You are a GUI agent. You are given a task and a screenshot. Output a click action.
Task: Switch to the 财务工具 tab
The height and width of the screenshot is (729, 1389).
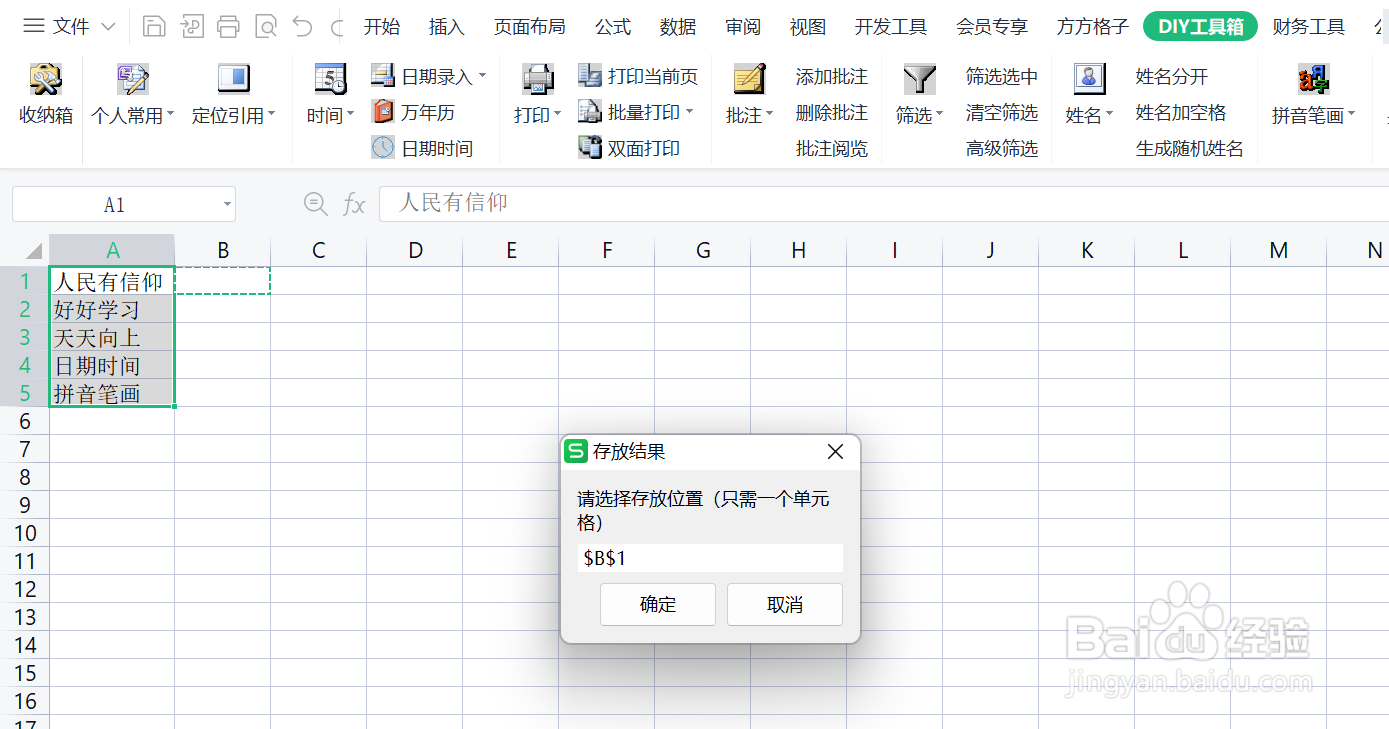coord(1309,27)
